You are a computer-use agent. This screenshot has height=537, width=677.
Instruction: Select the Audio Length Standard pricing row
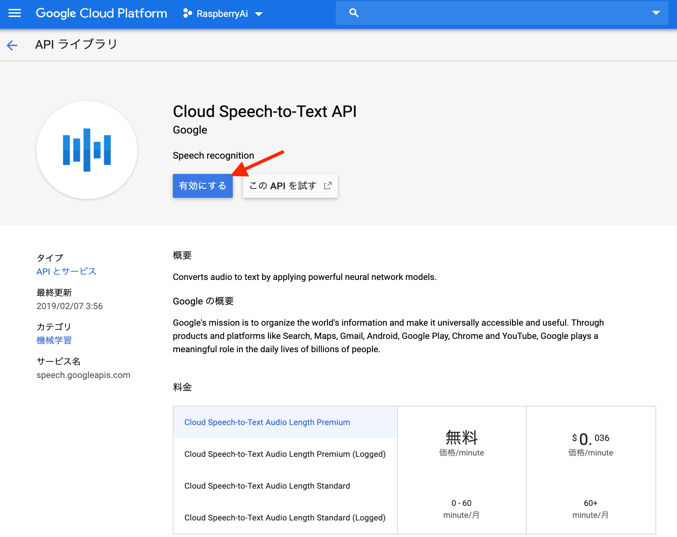pos(285,486)
